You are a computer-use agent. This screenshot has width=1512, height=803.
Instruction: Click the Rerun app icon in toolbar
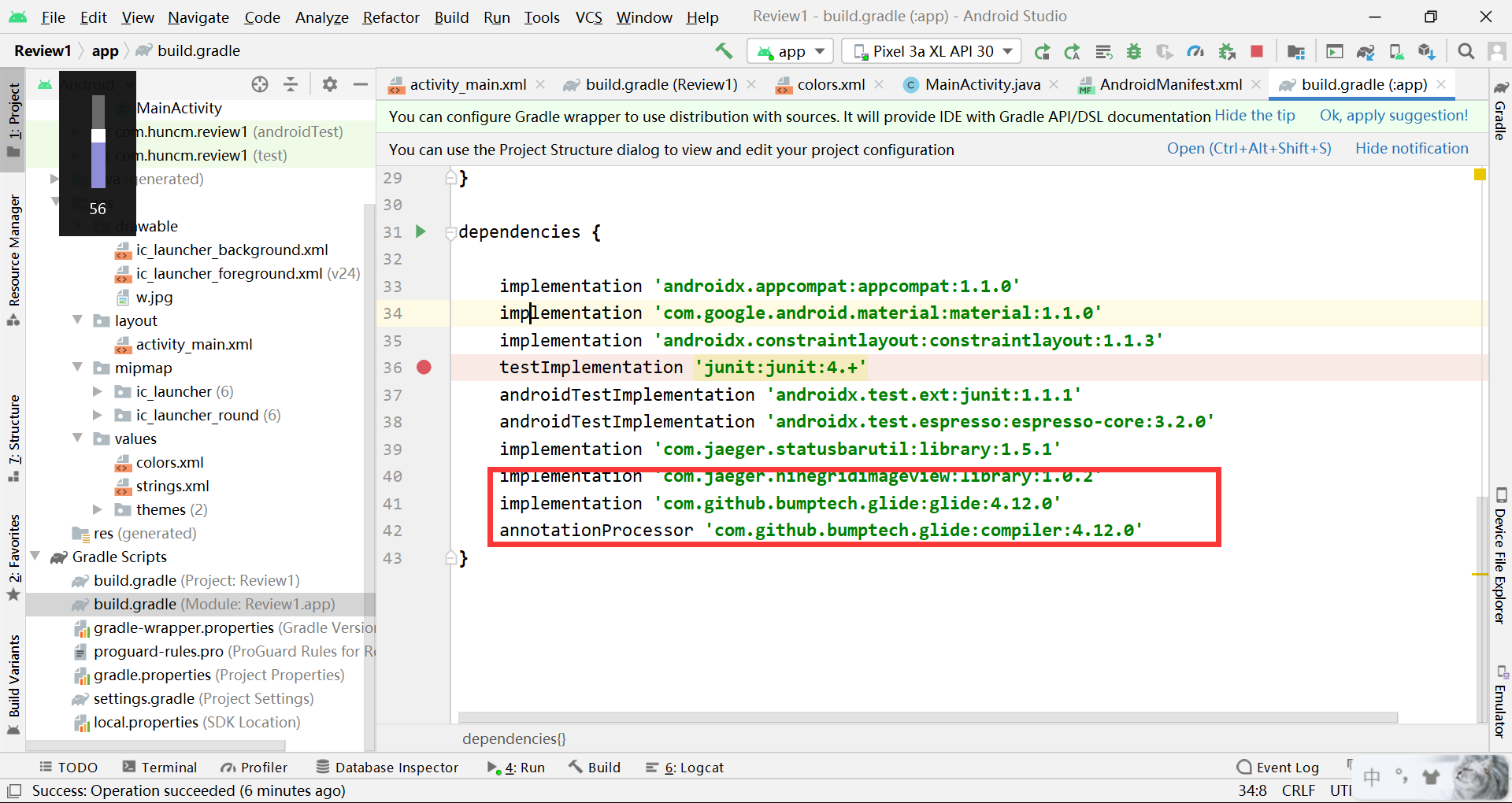1042,52
